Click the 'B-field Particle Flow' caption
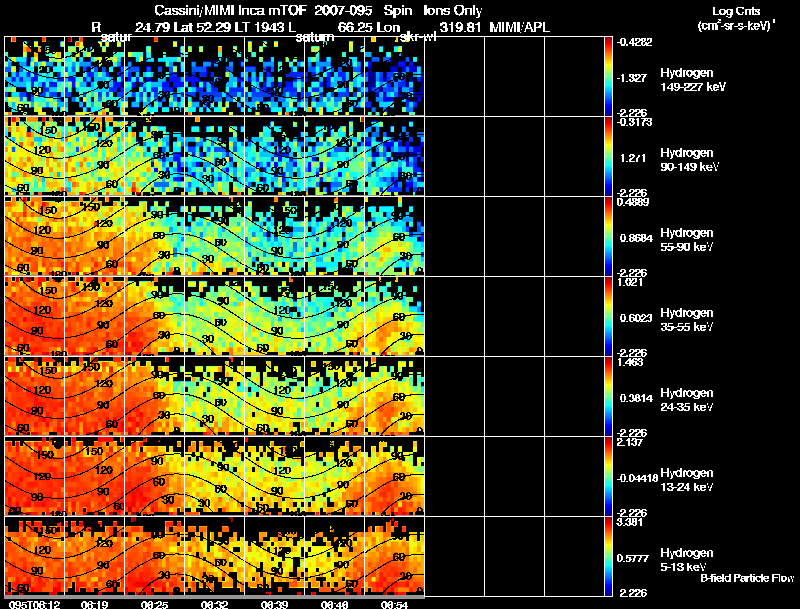The height and width of the screenshot is (609, 800). pyautogui.click(x=747, y=578)
